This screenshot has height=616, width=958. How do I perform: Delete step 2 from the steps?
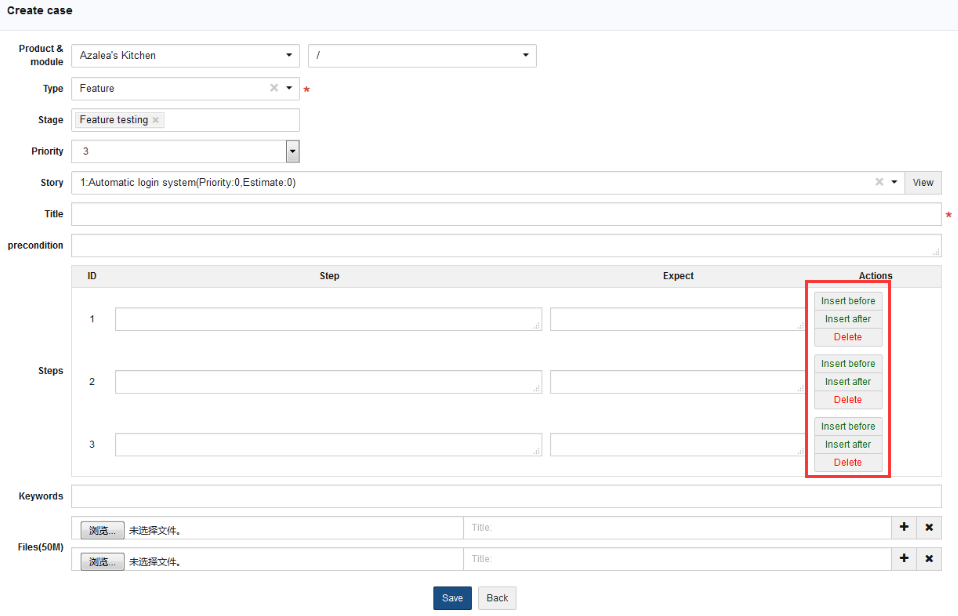pos(848,400)
